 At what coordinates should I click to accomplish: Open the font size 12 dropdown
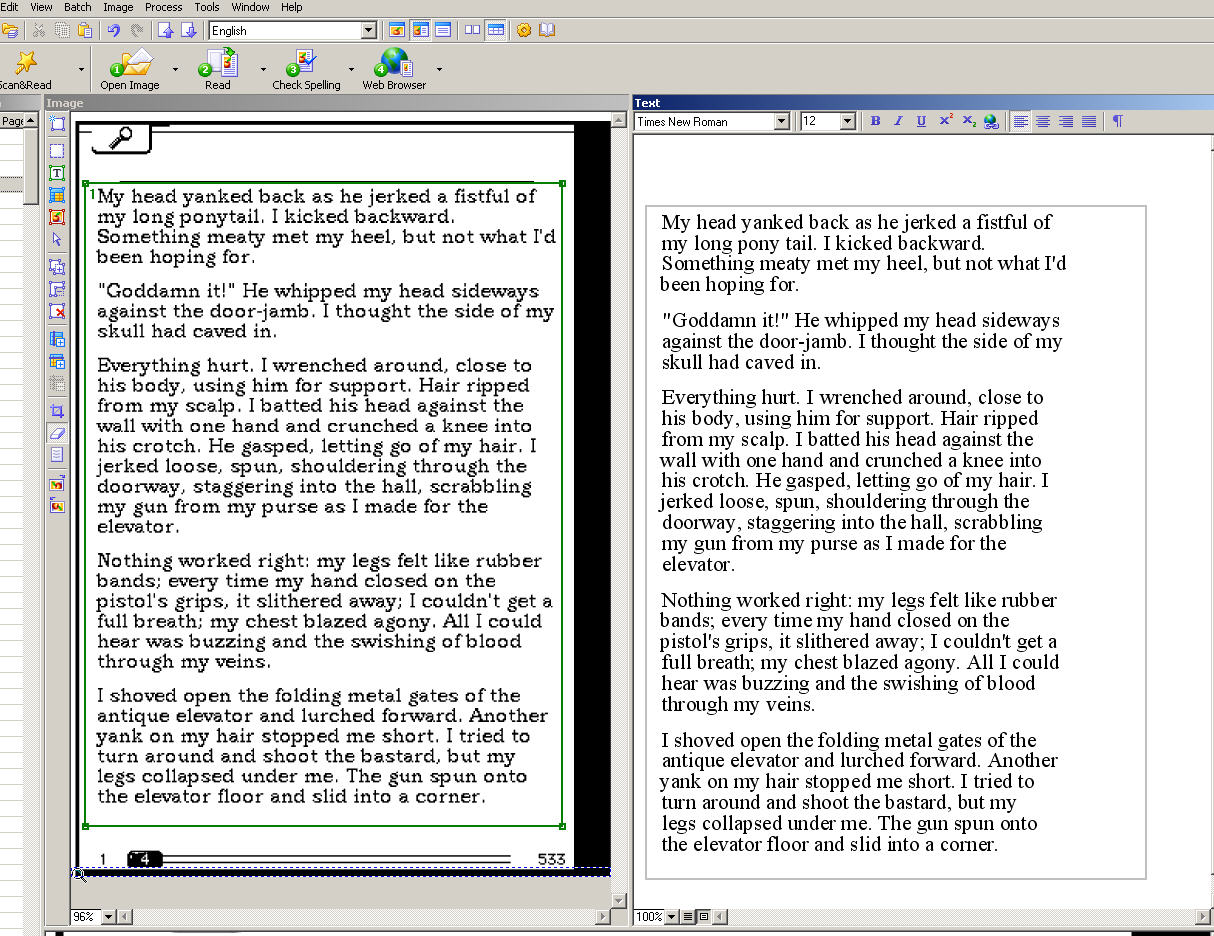[x=848, y=121]
